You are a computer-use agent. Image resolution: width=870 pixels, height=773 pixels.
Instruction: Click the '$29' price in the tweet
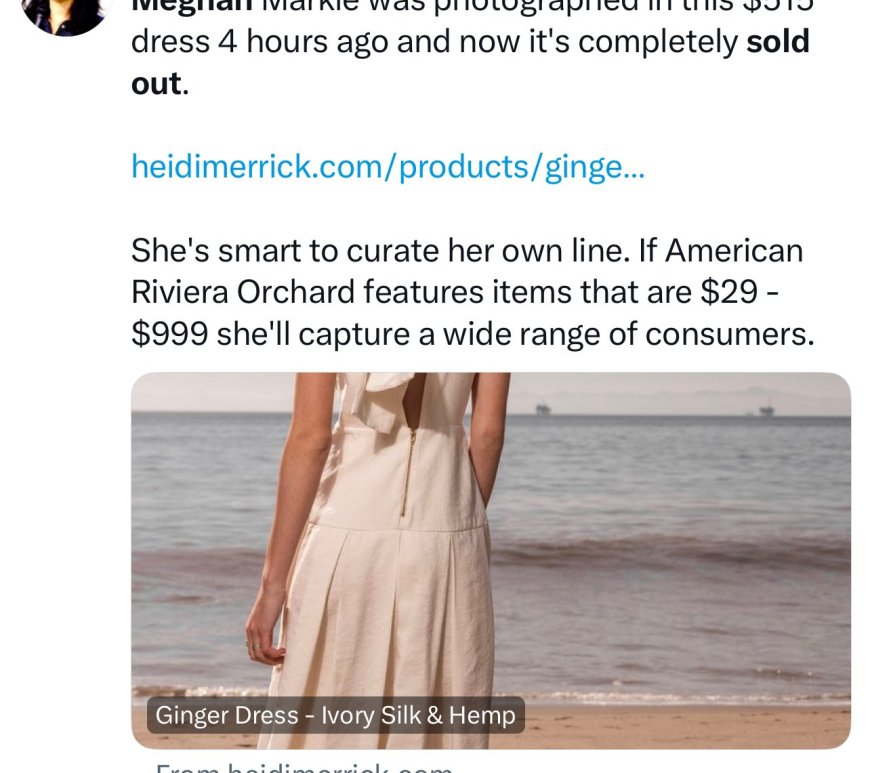pyautogui.click(x=724, y=291)
